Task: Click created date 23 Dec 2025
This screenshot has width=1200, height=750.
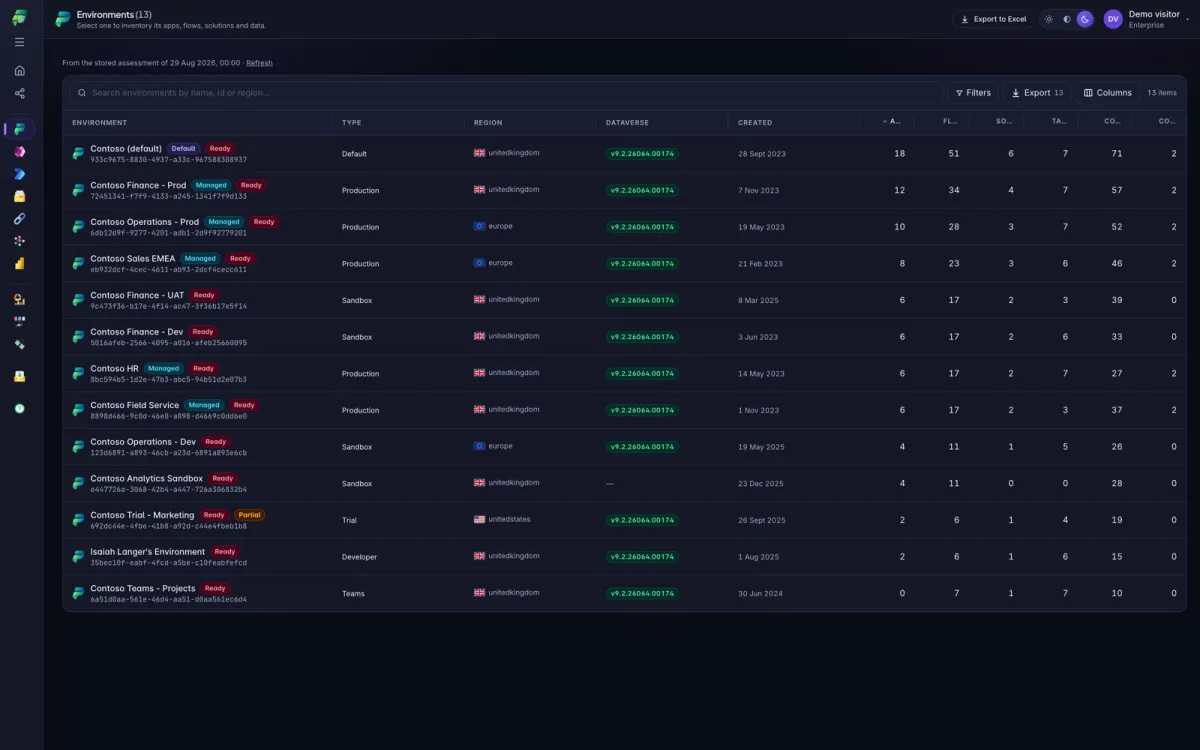Action: [x=761, y=484]
